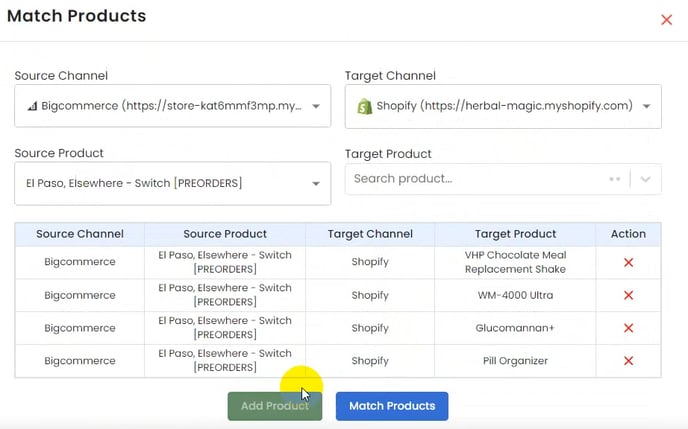The width and height of the screenshot is (688, 429).
Task: Select the Pill Organizer cell
Action: click(515, 361)
